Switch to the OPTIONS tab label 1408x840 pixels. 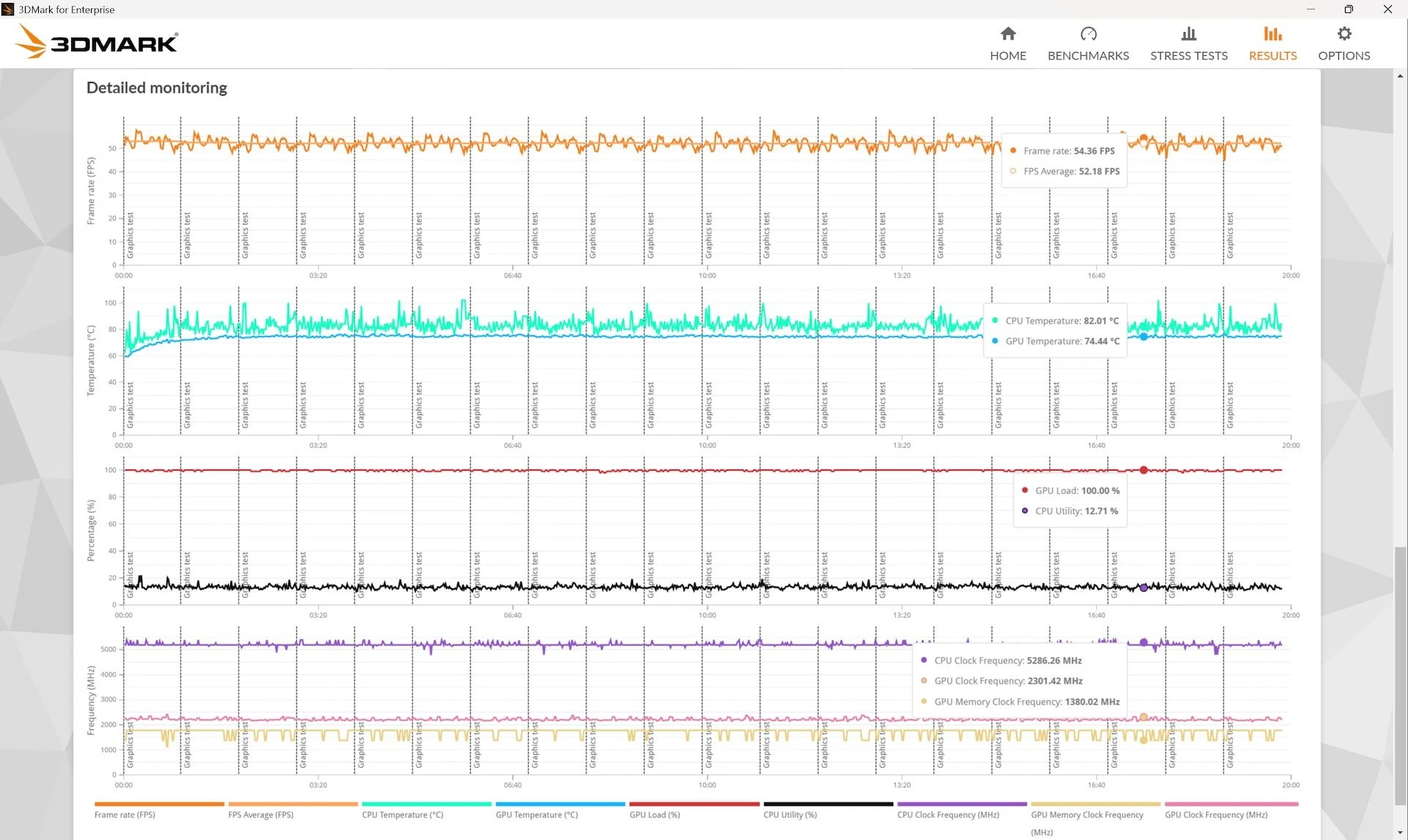click(x=1344, y=56)
